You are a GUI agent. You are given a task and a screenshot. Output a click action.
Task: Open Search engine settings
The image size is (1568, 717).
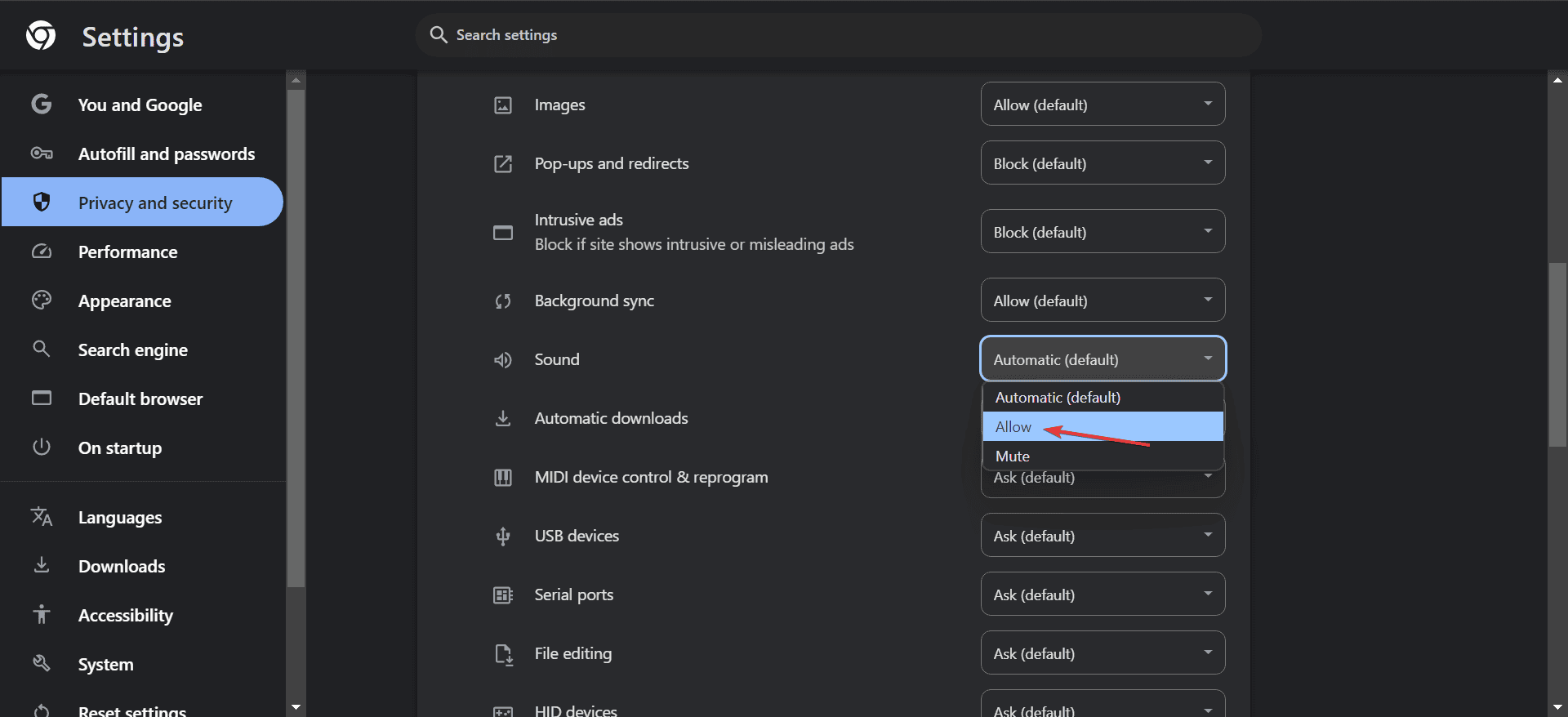[142, 350]
